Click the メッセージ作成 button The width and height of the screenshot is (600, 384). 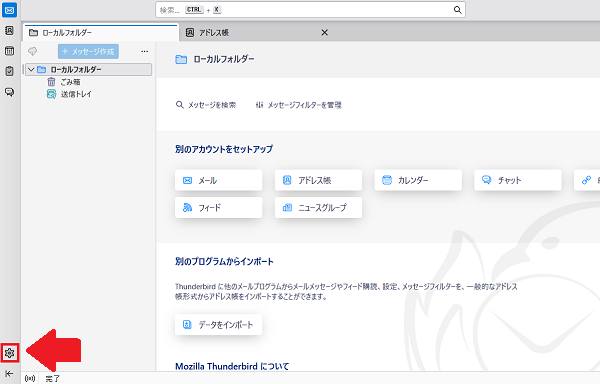(x=88, y=51)
